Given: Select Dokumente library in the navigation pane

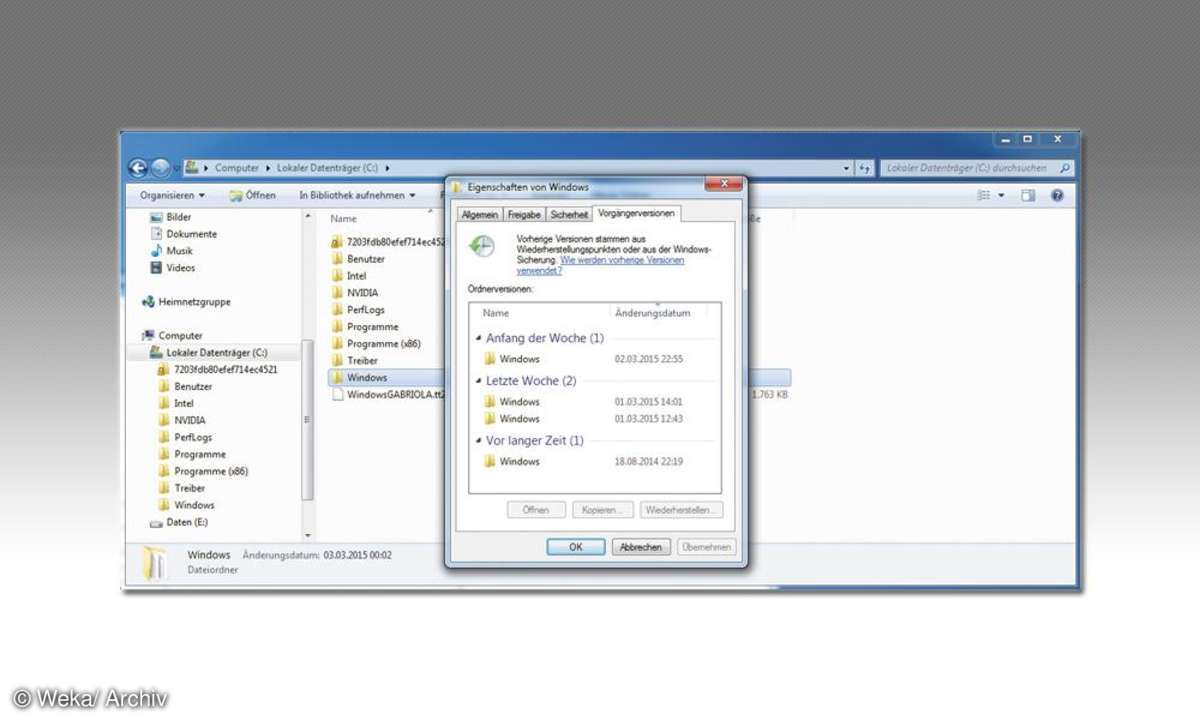Looking at the screenshot, I should (x=184, y=234).
